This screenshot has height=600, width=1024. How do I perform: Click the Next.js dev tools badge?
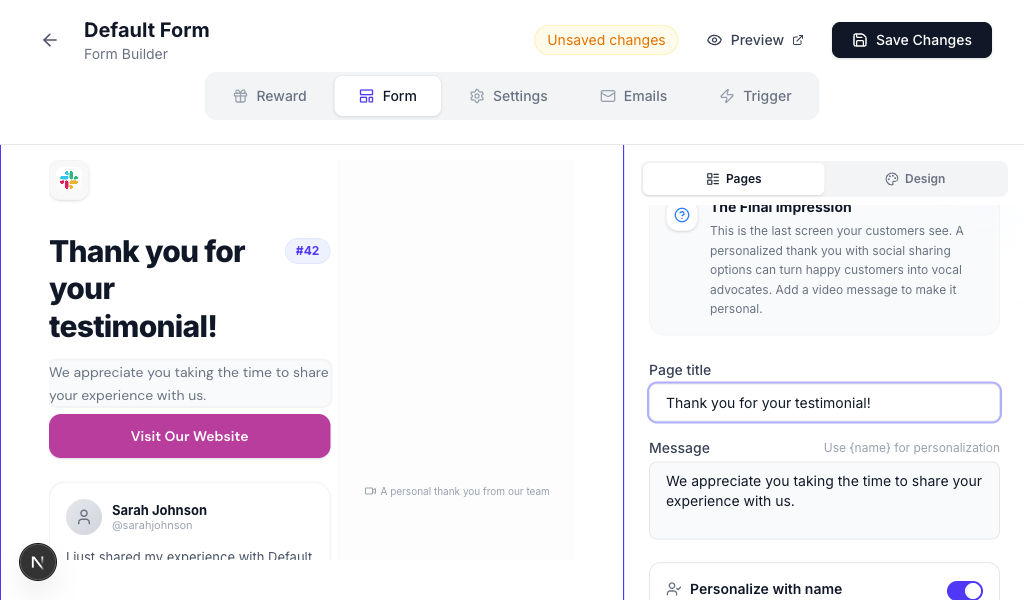coord(38,561)
